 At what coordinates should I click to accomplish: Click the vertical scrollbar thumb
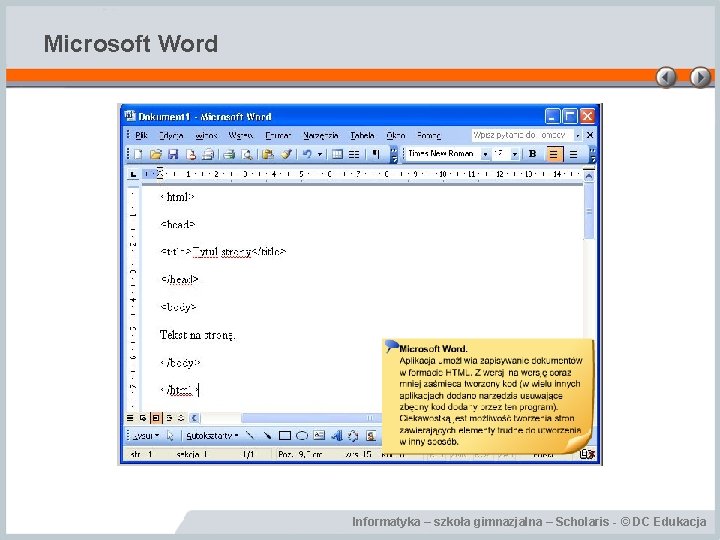589,211
